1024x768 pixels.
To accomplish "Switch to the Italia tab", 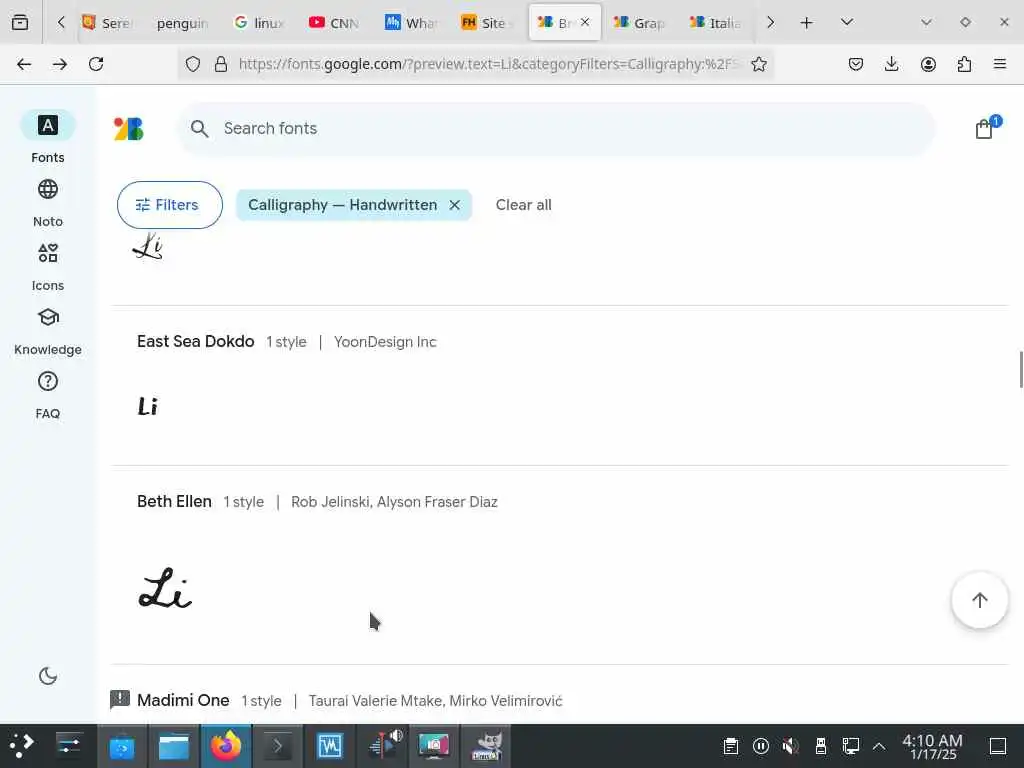I will pyautogui.click(x=715, y=23).
